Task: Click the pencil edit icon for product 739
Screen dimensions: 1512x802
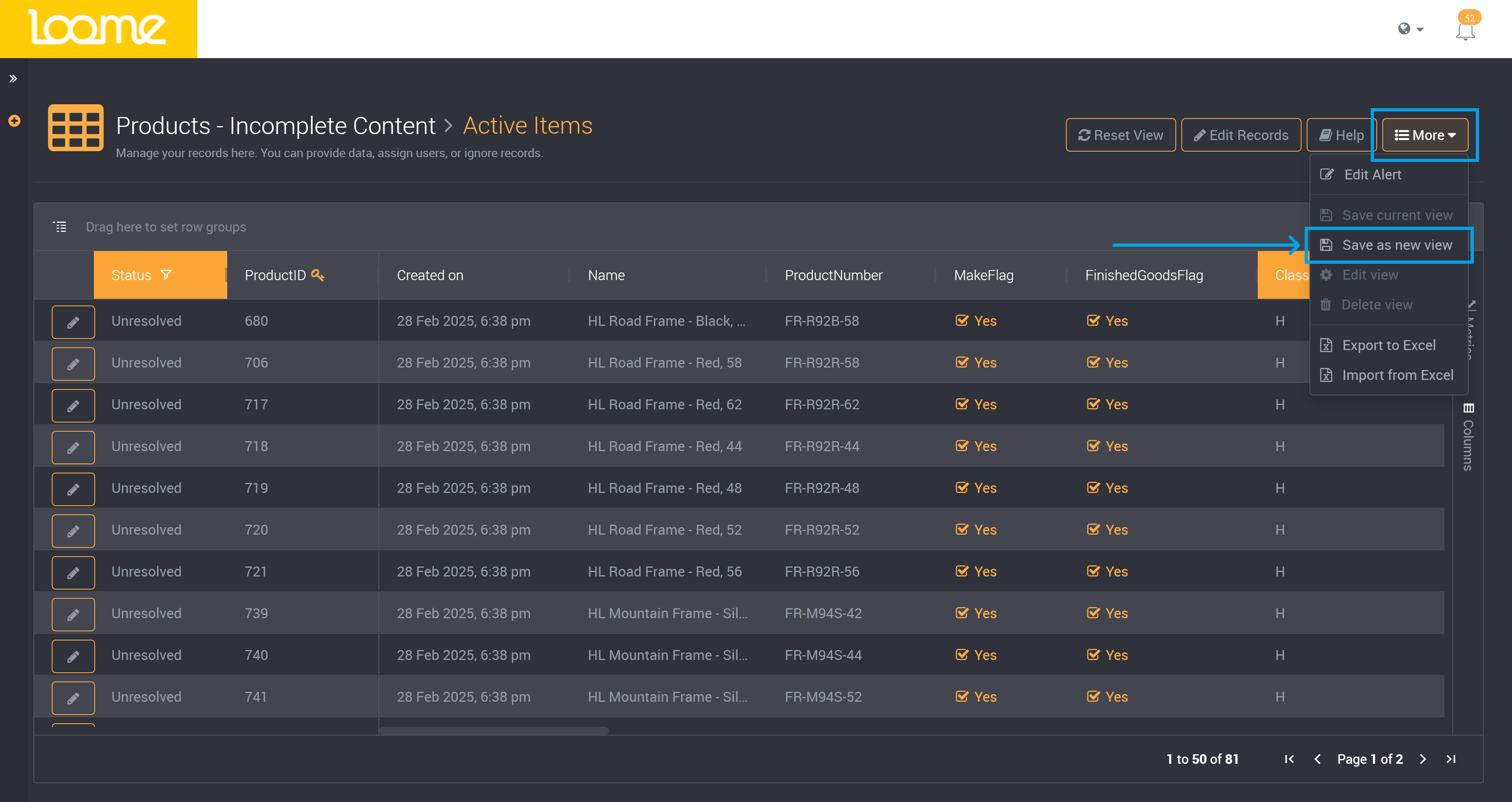Action: (73, 614)
